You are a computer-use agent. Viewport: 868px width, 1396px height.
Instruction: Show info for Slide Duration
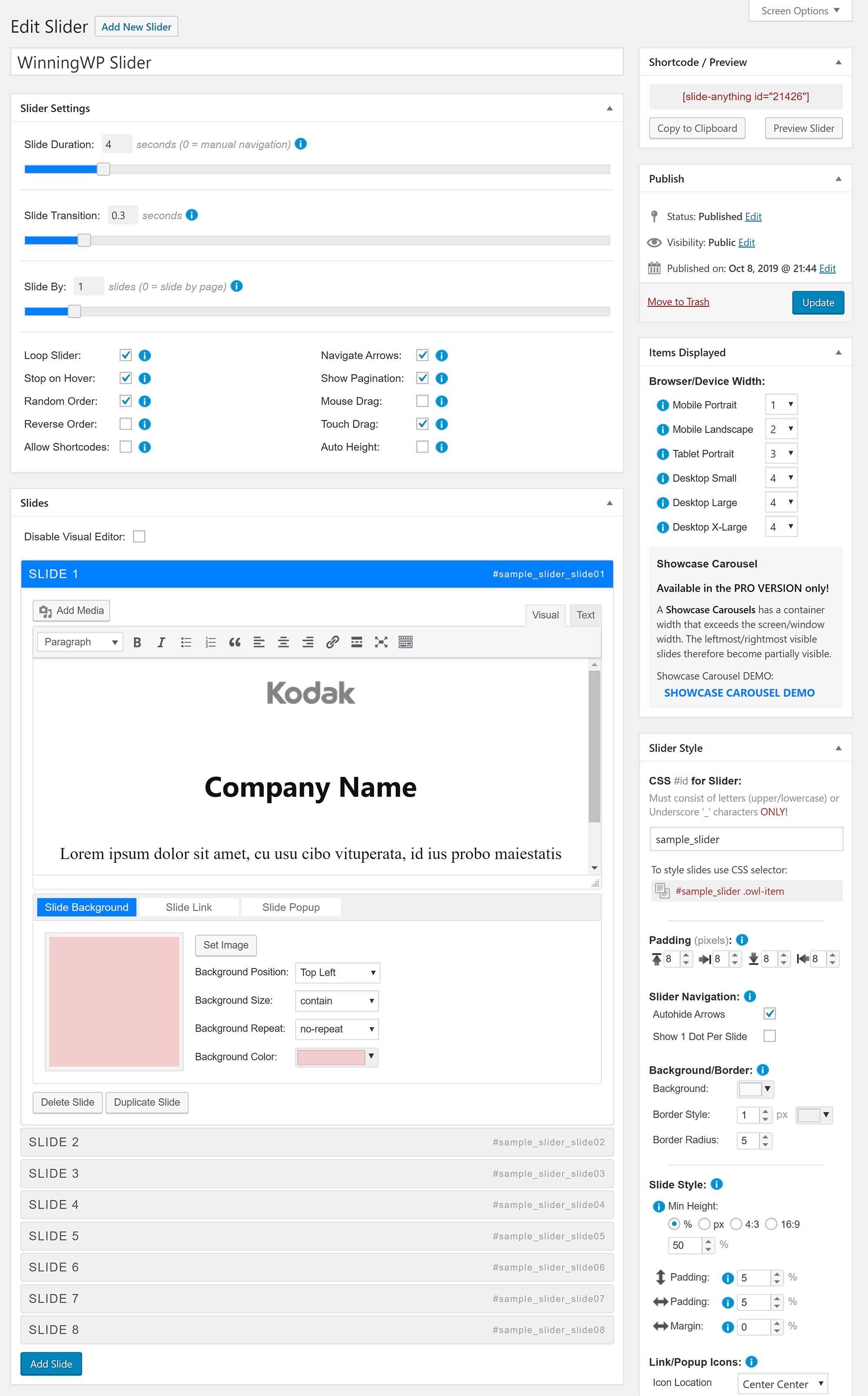301,144
